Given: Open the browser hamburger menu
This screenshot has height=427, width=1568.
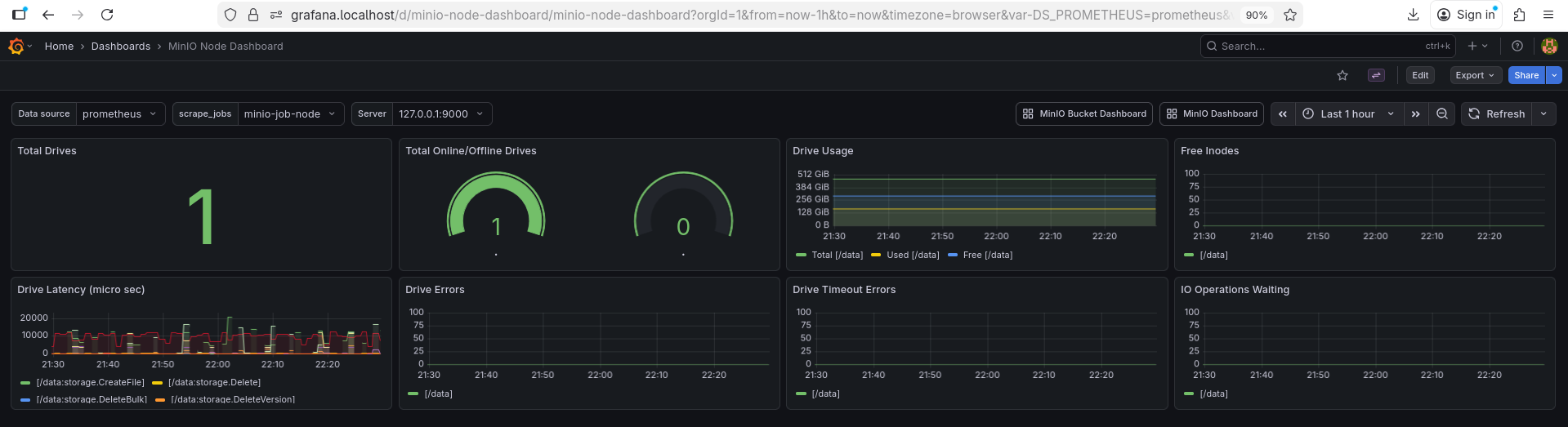Looking at the screenshot, I should 1548,15.
